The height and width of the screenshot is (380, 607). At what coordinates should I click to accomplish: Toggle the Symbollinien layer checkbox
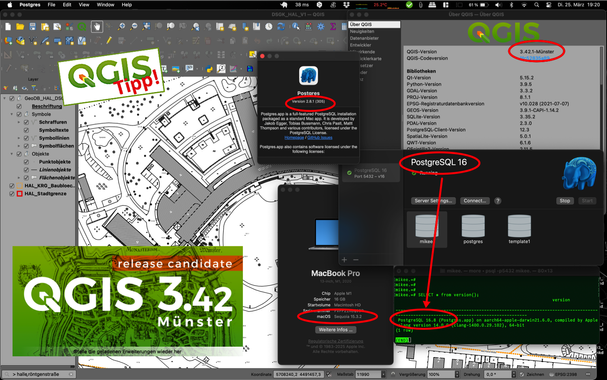click(x=26, y=138)
